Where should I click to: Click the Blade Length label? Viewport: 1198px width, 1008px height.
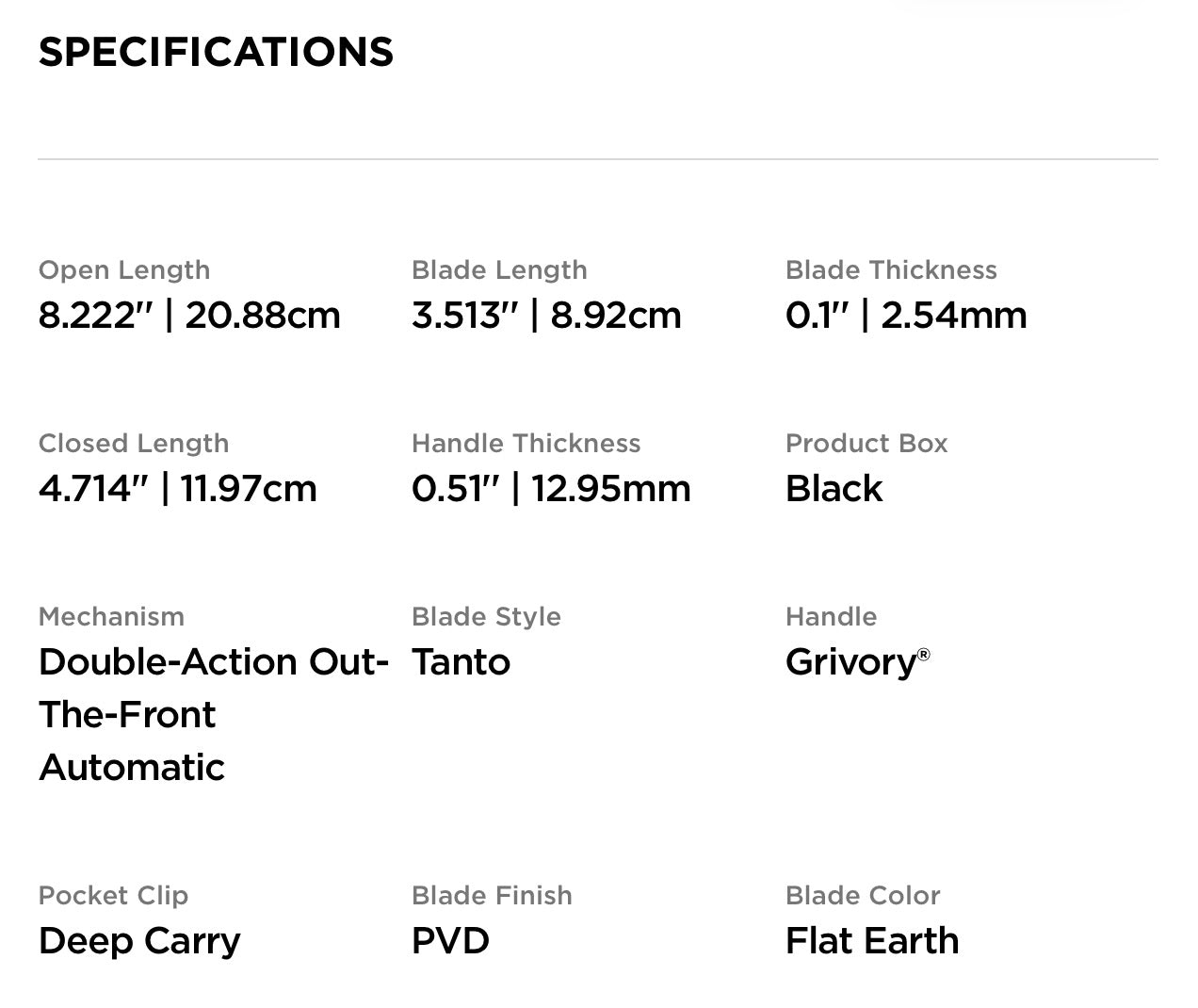pos(499,270)
